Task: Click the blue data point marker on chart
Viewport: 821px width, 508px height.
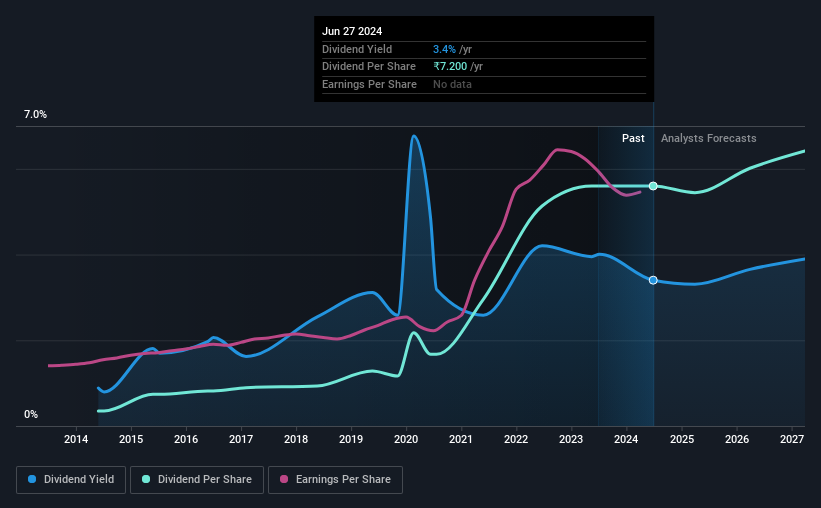Action: coord(653,280)
